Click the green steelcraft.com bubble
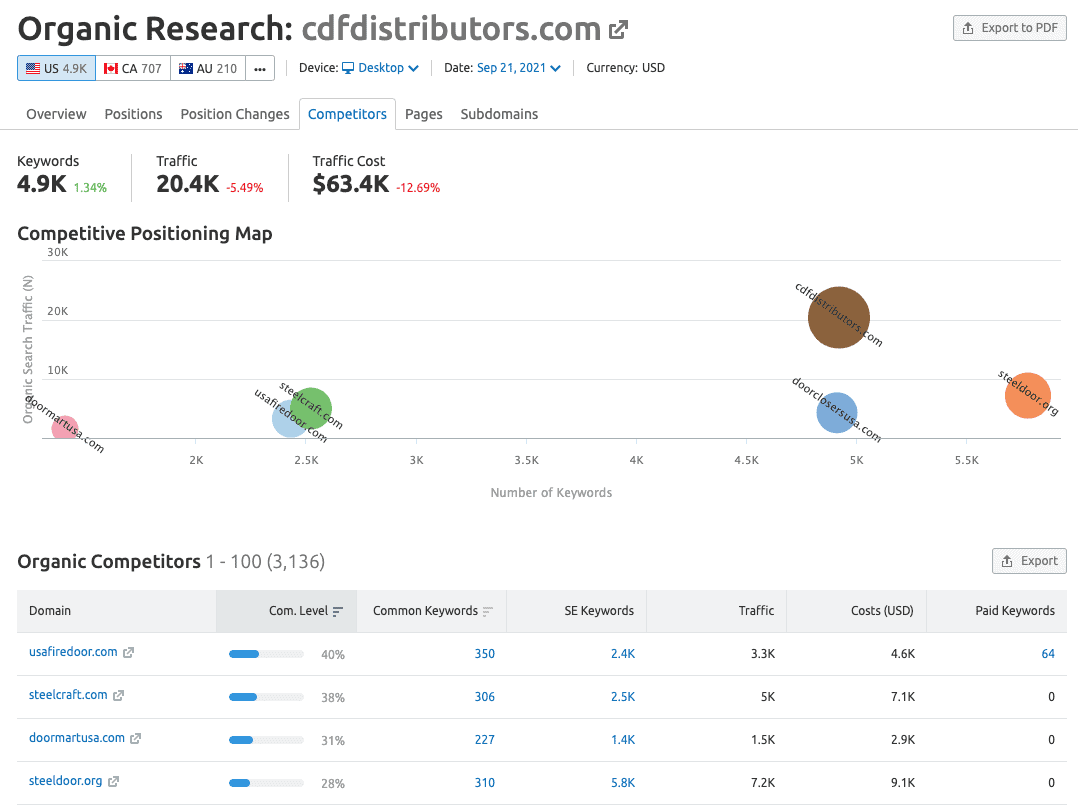Viewport: 1078px width, 809px height. 311,408
